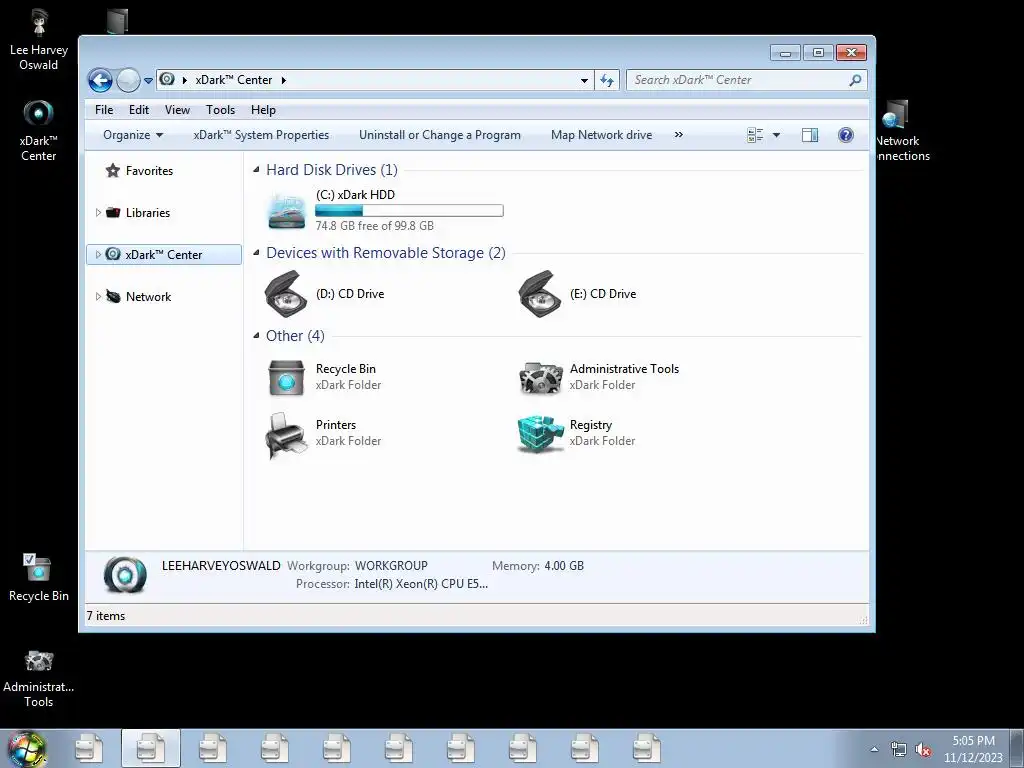This screenshot has height=768, width=1024.
Task: Select the Registry cubes icon
Action: (x=540, y=434)
